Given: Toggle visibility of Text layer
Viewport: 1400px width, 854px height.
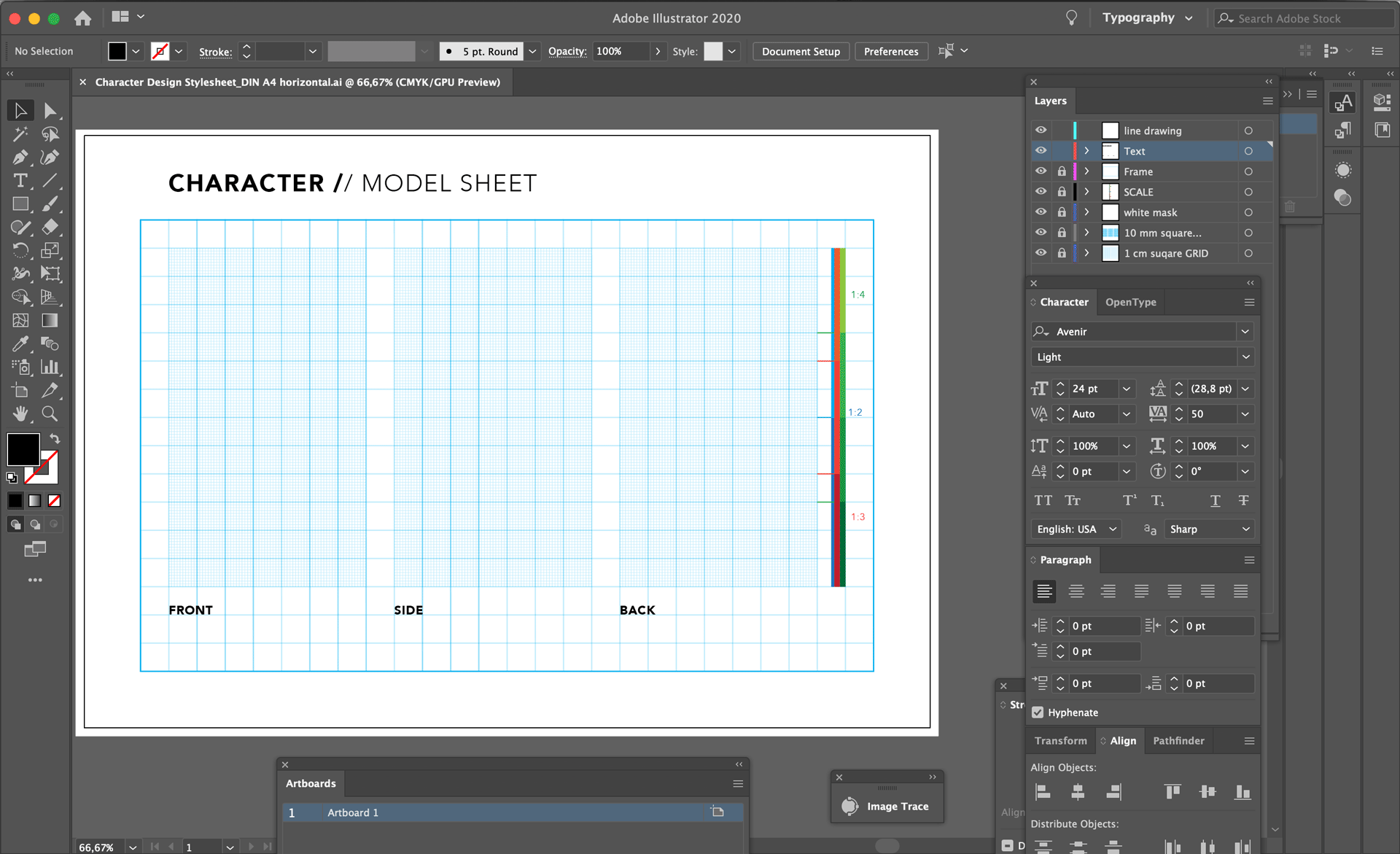Looking at the screenshot, I should tap(1040, 150).
